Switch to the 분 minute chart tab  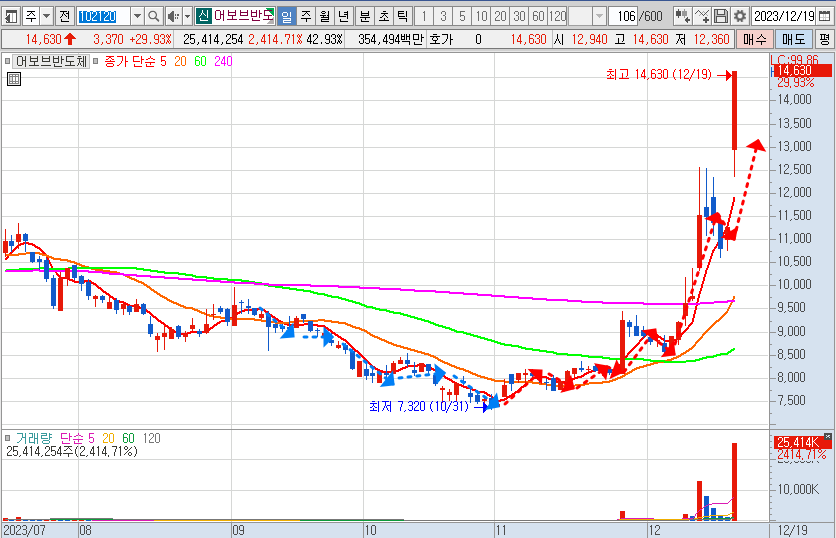[x=365, y=17]
